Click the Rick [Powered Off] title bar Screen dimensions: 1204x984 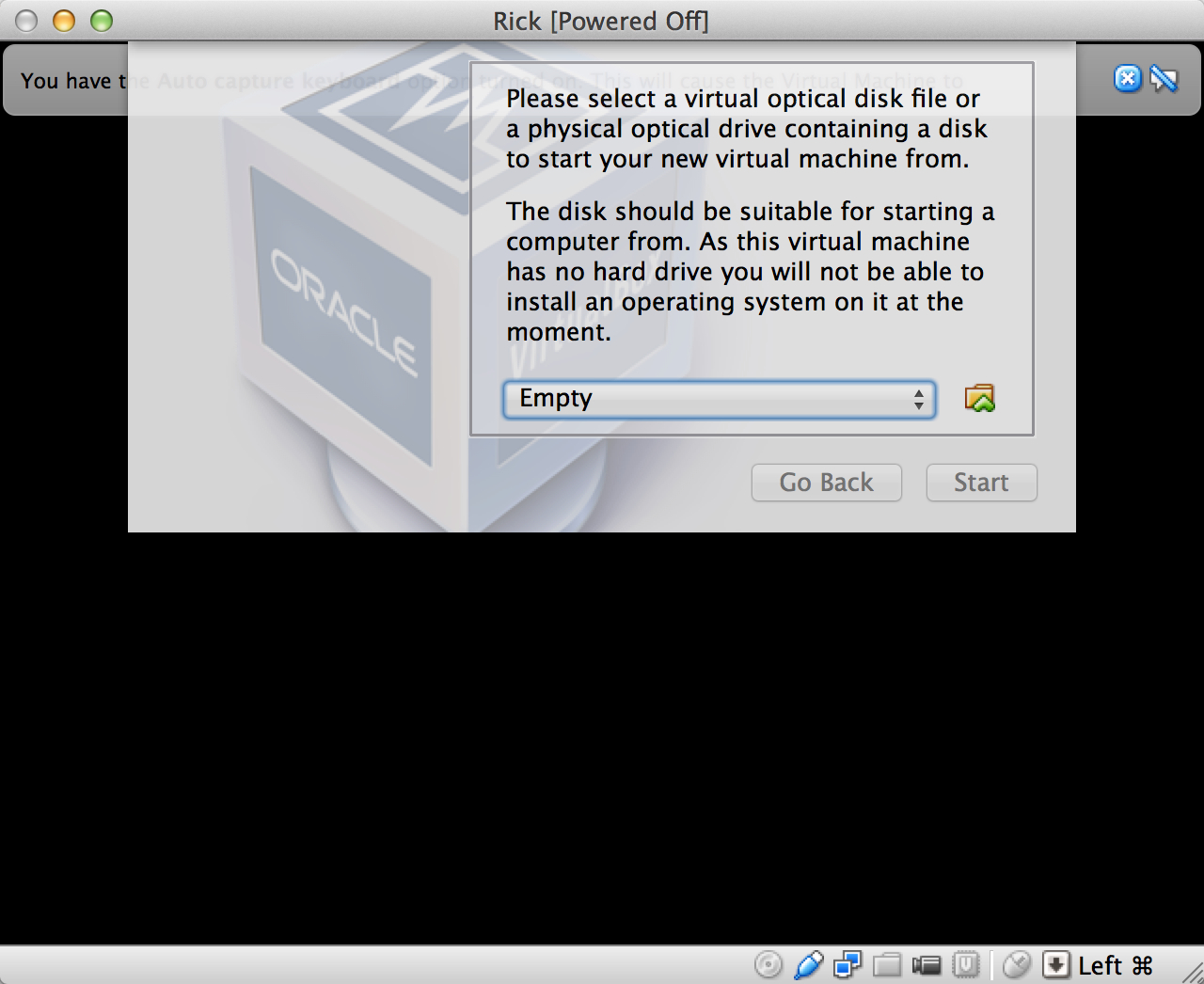point(601,21)
